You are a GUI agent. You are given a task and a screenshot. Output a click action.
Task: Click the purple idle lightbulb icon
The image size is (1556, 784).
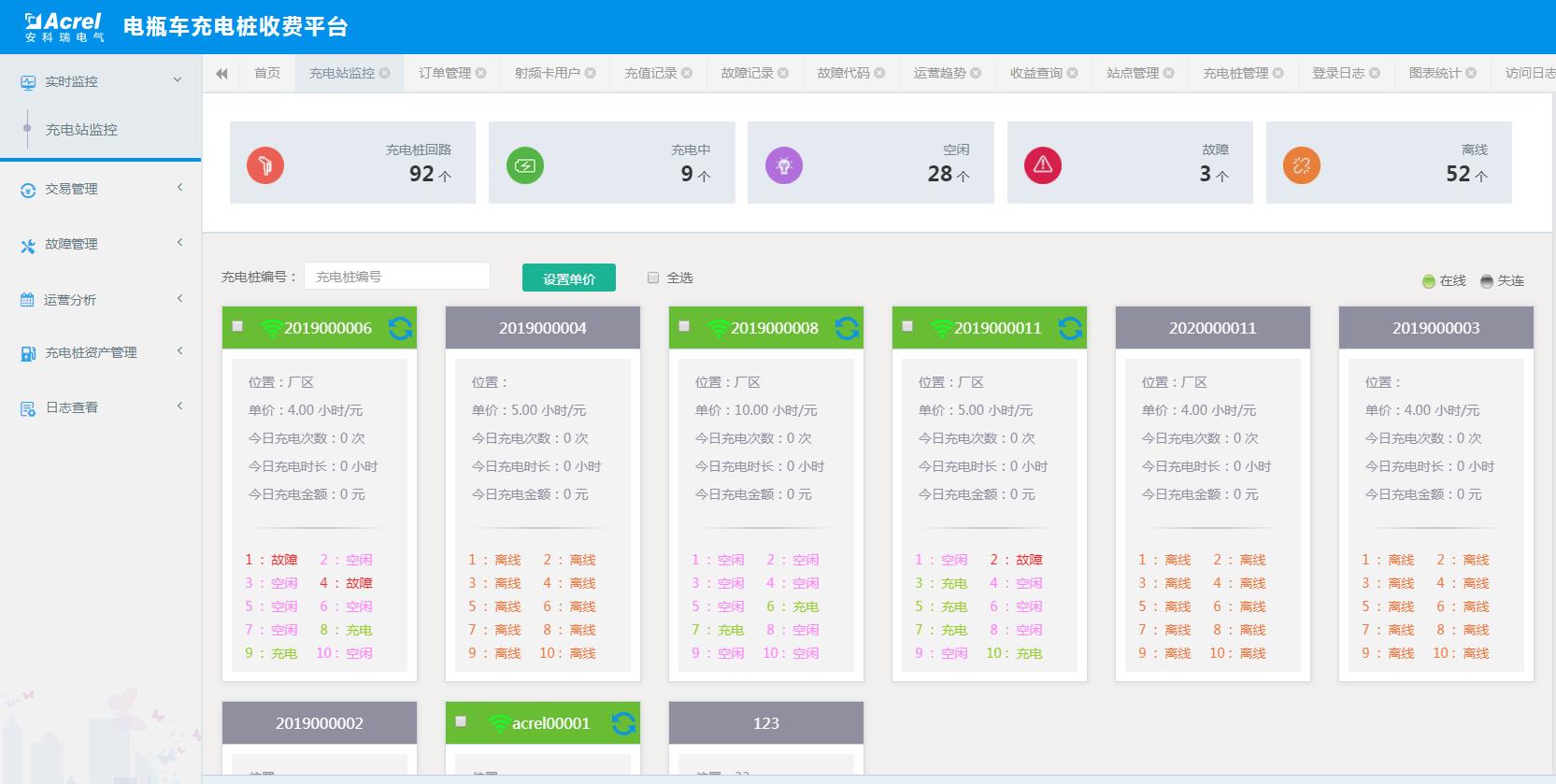784,165
